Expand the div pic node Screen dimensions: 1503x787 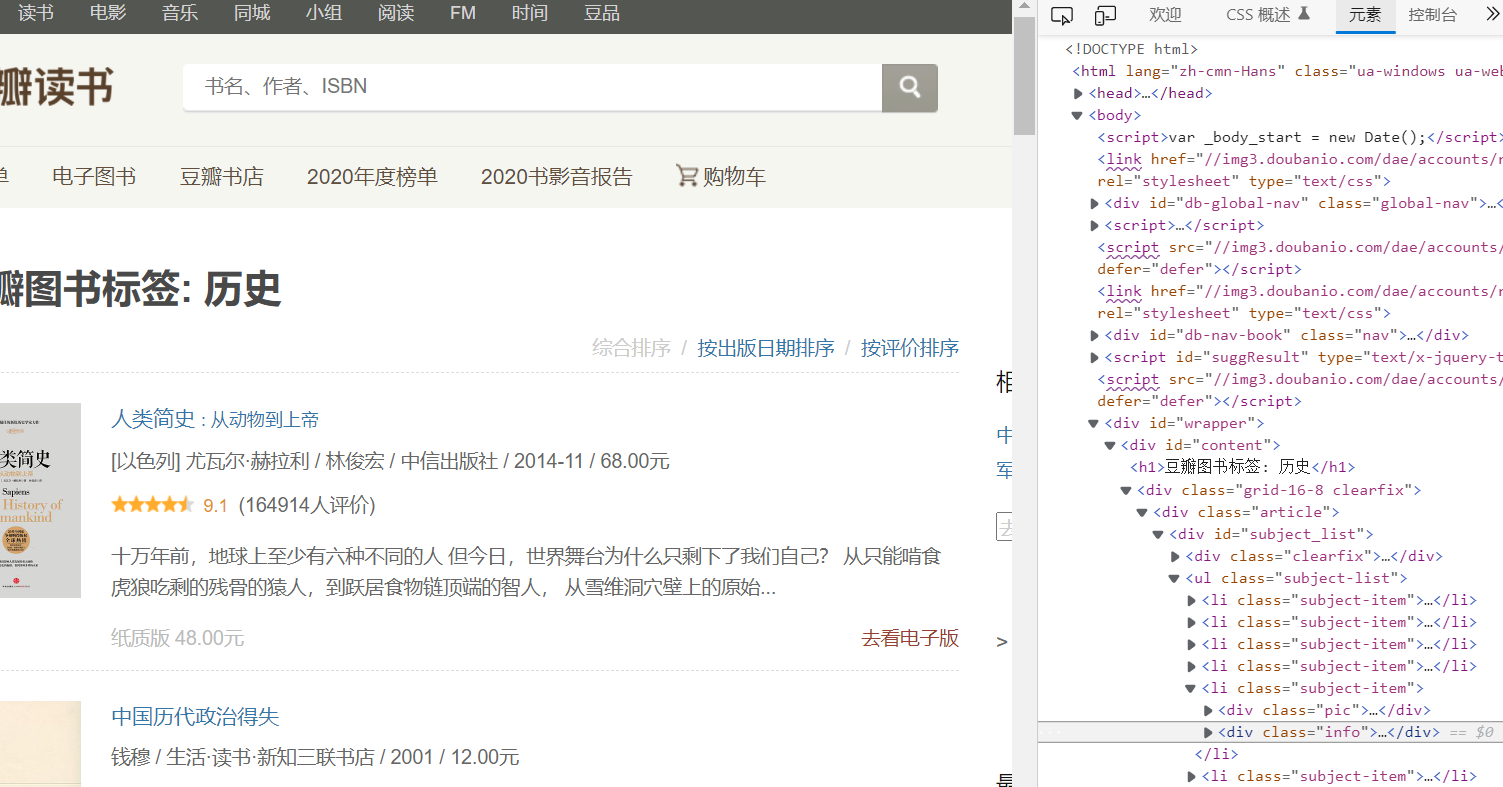point(1208,709)
